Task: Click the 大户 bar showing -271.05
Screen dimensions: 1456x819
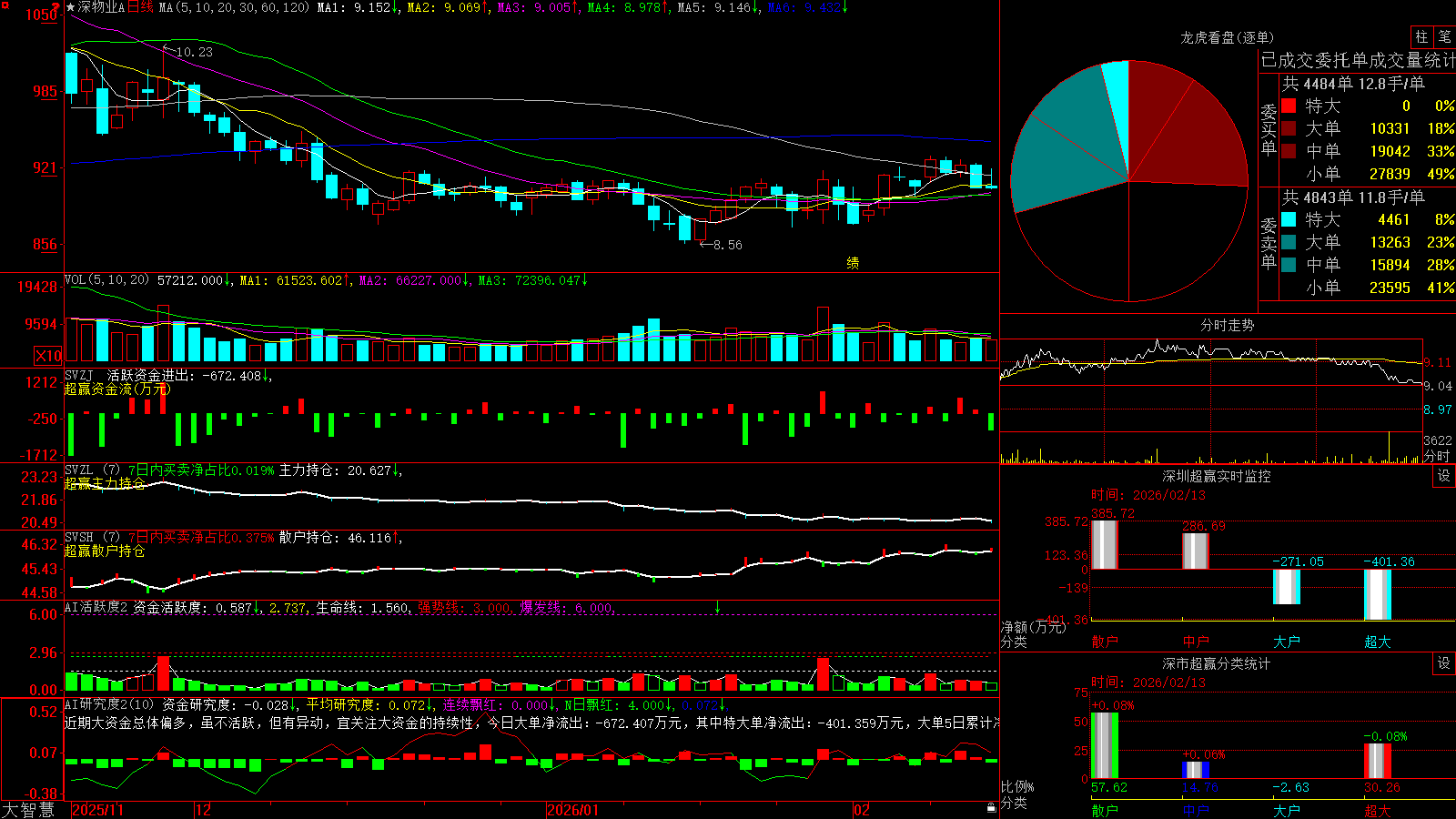Action: (x=1286, y=587)
